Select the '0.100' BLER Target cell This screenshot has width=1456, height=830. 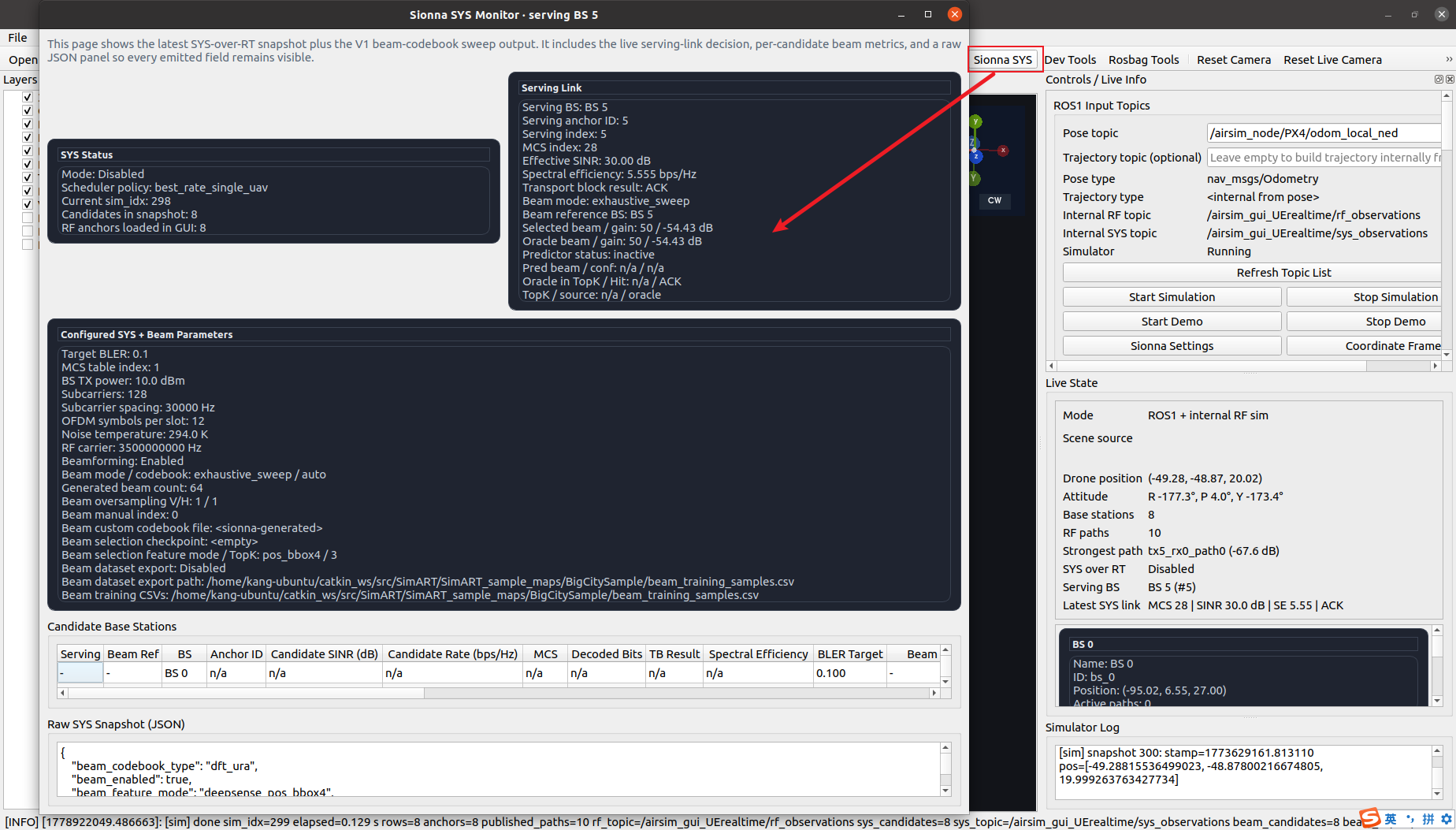[x=850, y=673]
